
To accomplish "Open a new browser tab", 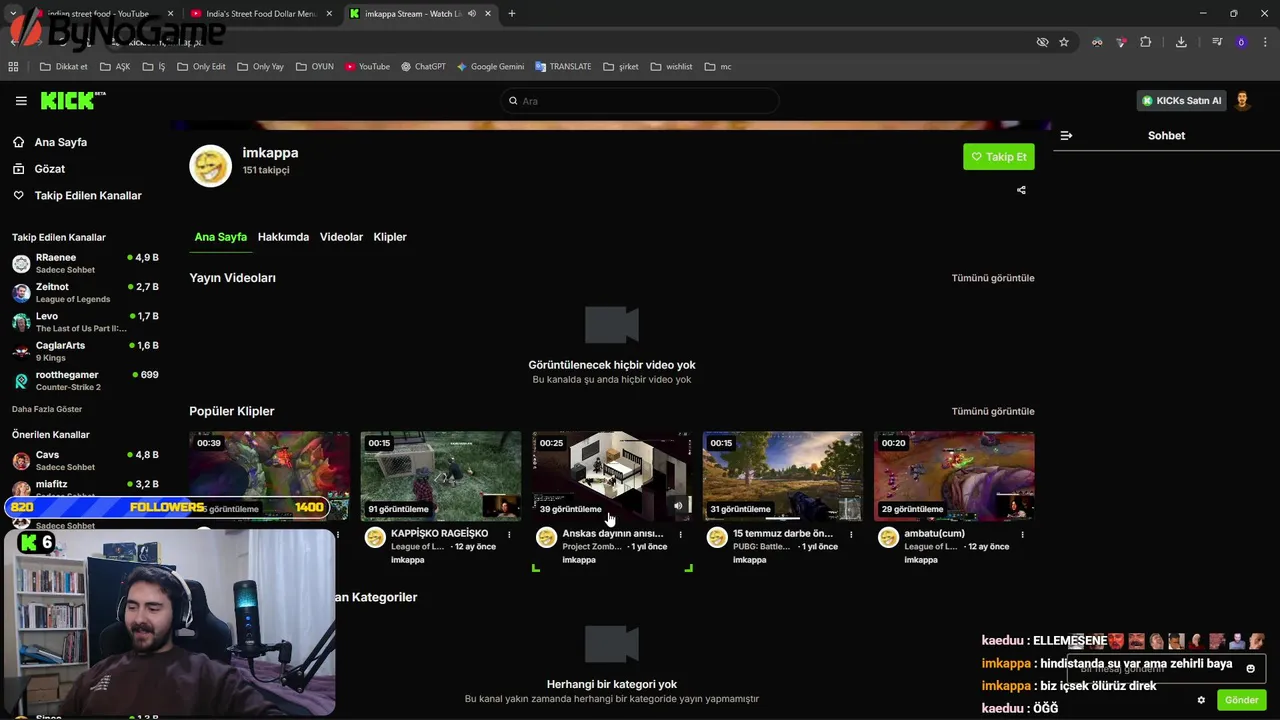I will click(511, 14).
